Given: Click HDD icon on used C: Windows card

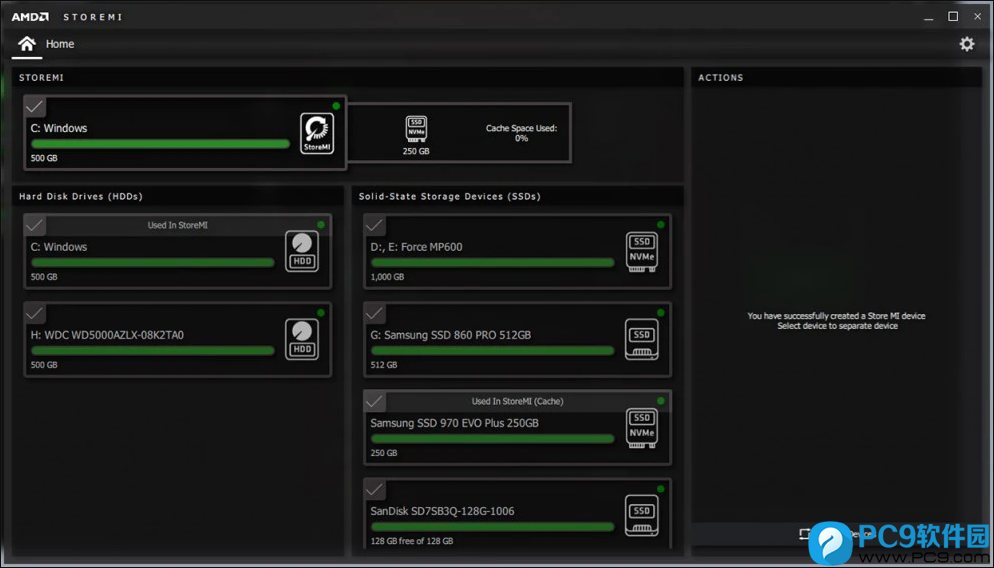Looking at the screenshot, I should 302,252.
